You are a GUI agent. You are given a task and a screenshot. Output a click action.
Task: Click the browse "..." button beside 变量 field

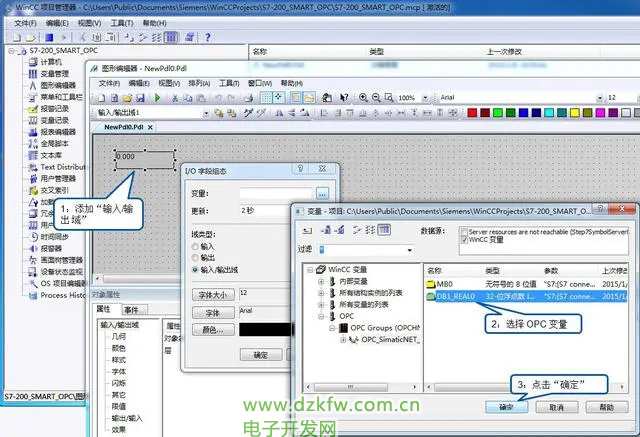click(x=322, y=192)
